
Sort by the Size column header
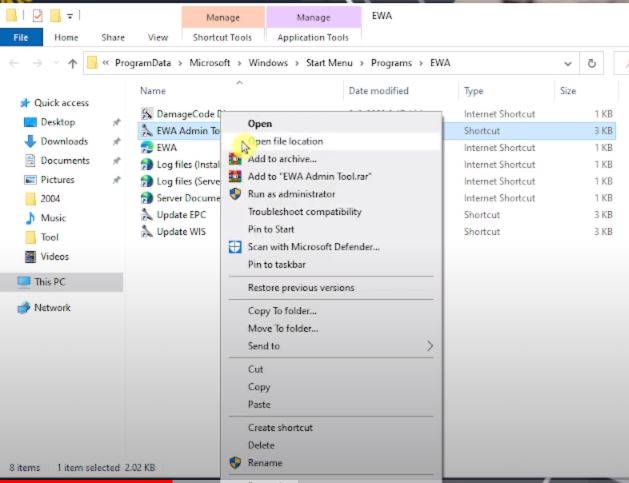(568, 91)
